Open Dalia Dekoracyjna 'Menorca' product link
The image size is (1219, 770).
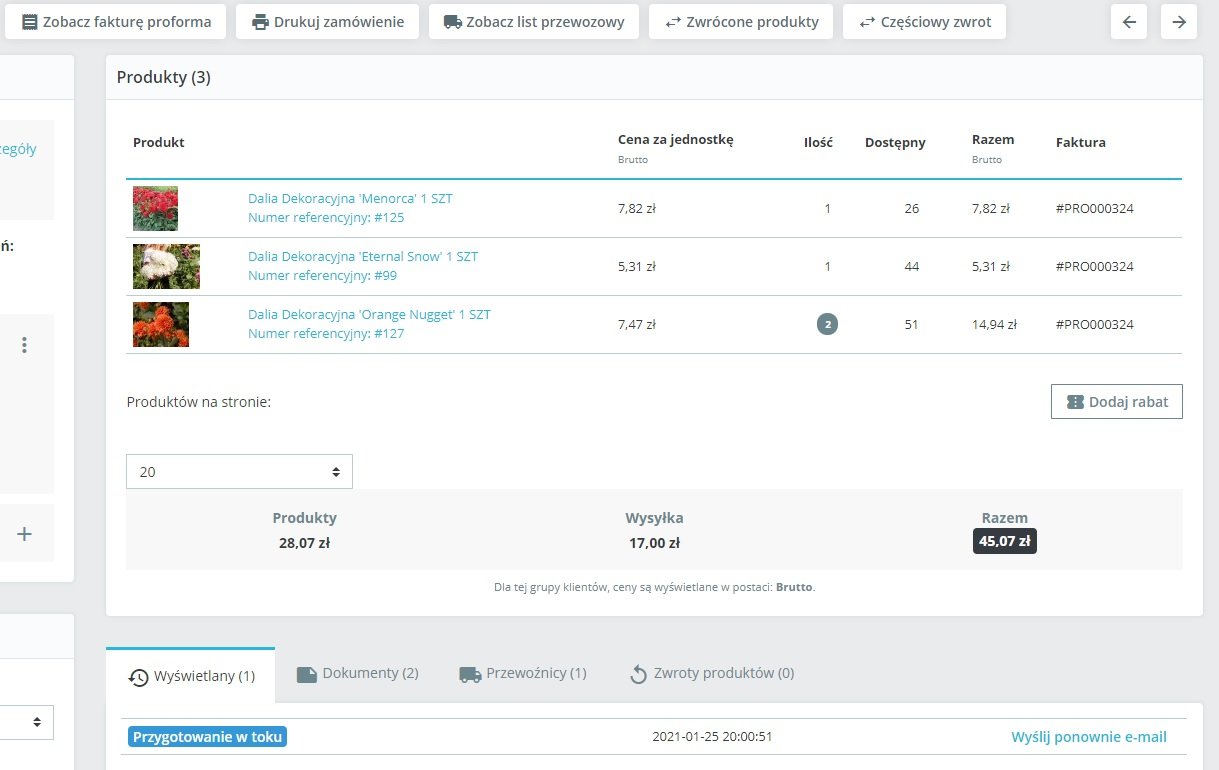tap(350, 198)
